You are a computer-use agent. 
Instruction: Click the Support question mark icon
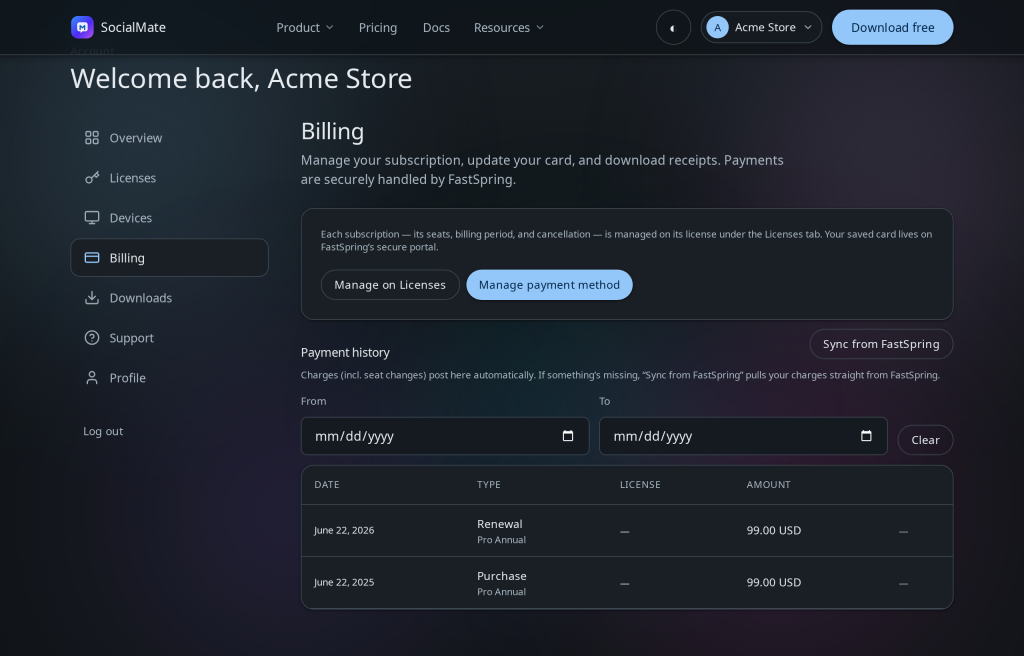92,338
